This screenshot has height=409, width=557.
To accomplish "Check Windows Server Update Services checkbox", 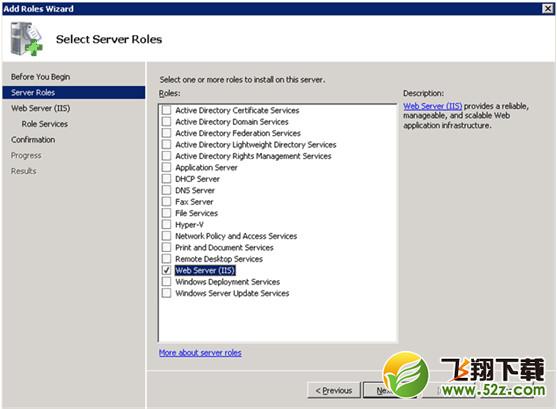I will coord(166,293).
